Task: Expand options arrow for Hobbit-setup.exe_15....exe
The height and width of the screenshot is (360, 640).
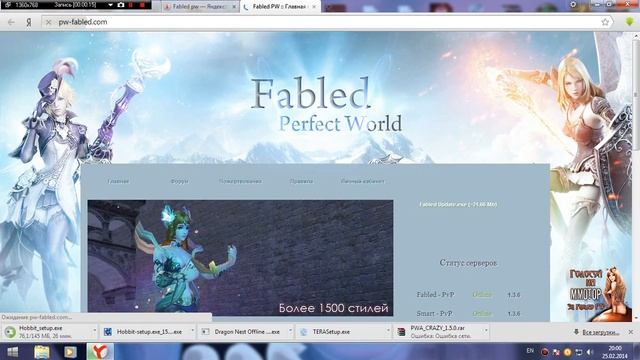Action: click(x=192, y=331)
